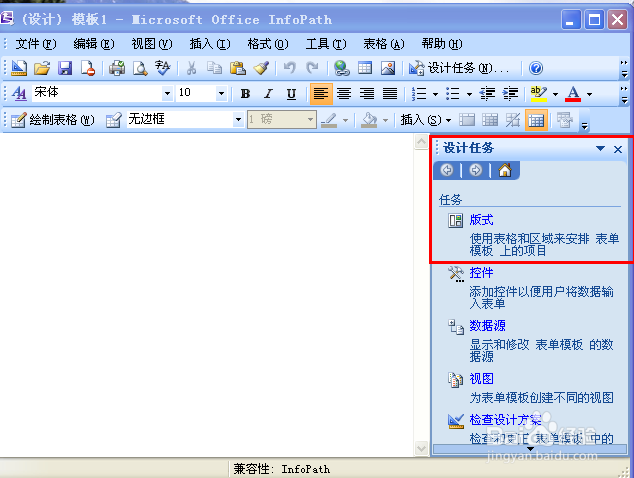This screenshot has height=478, width=634.
Task: Increase indent icon
Action: (x=510, y=94)
